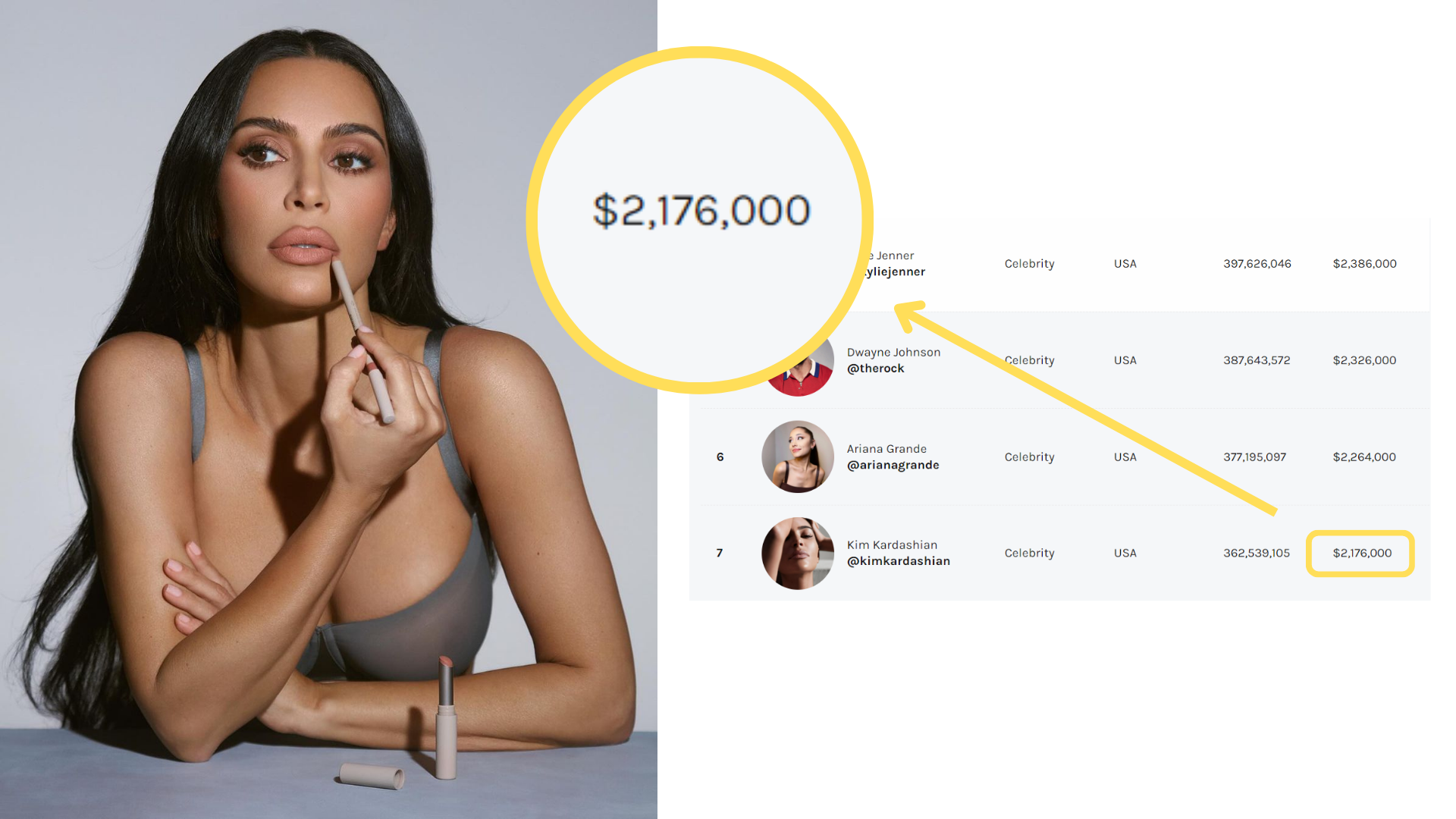1456x819 pixels.
Task: Click Kim Kardashian's follower count 362,539,105
Action: pyautogui.click(x=1256, y=553)
